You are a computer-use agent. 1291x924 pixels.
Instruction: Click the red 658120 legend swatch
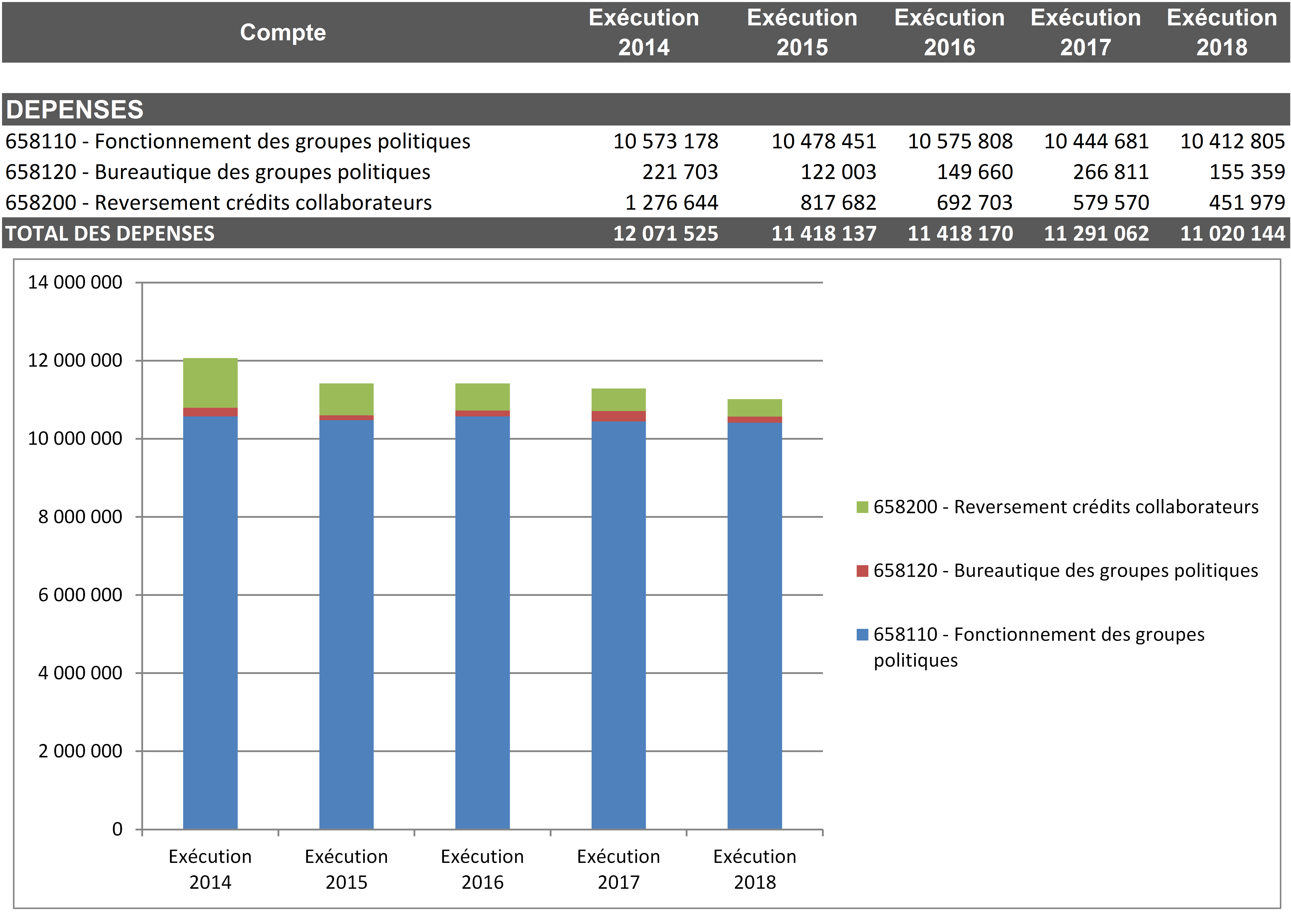click(862, 571)
